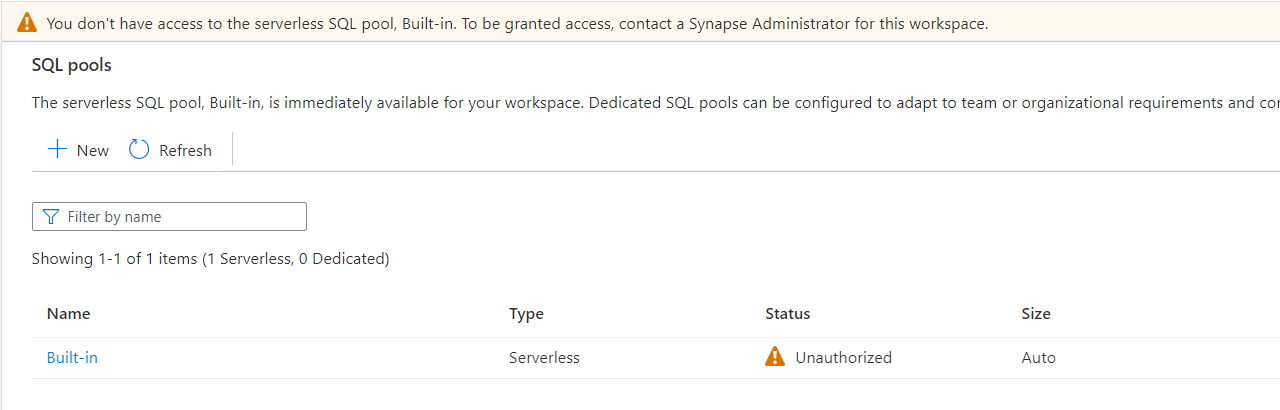This screenshot has width=1280, height=410.
Task: Select the Auto size cell
Action: tap(1038, 357)
